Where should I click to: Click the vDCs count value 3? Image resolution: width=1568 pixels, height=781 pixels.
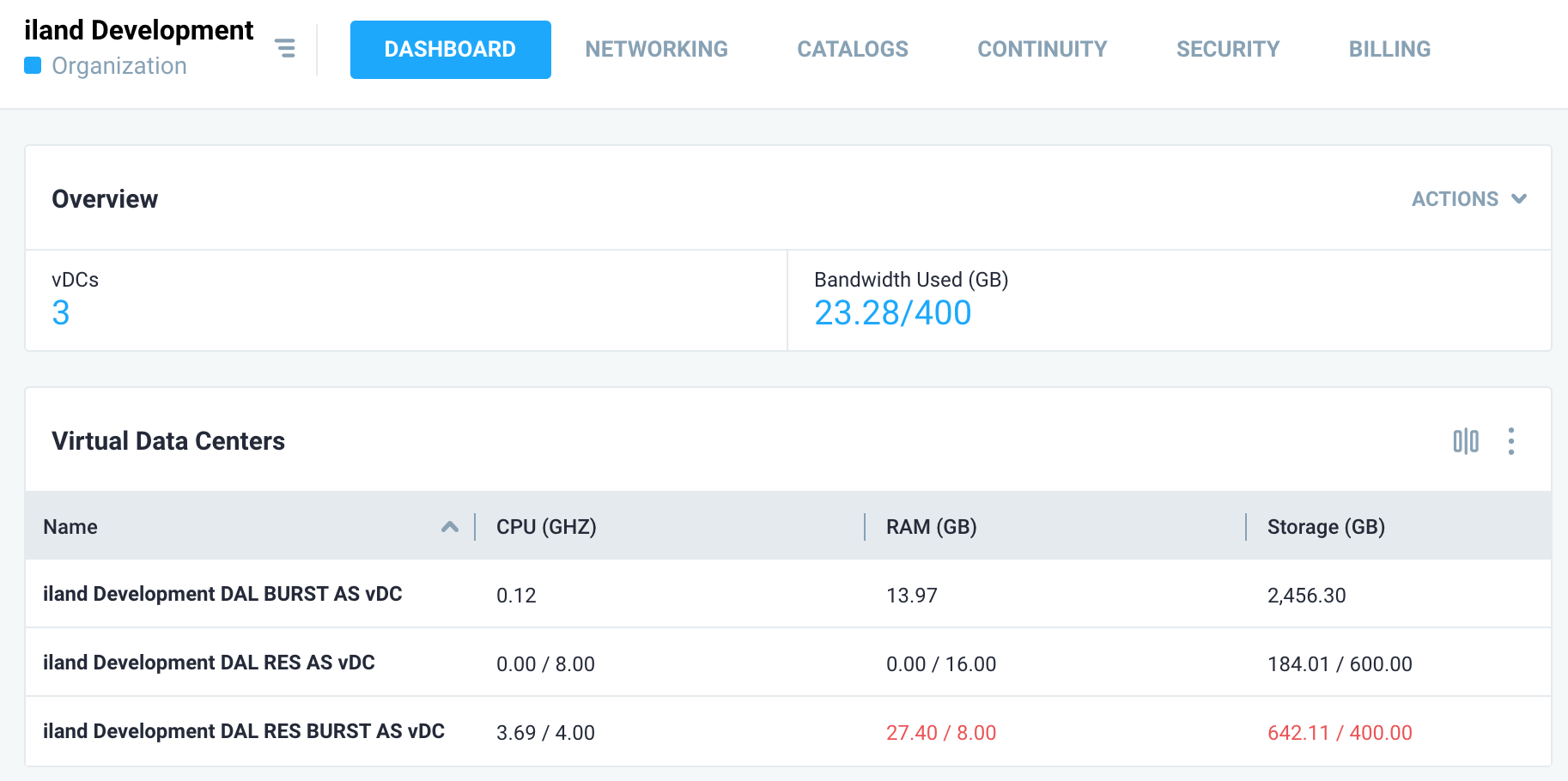click(x=60, y=313)
